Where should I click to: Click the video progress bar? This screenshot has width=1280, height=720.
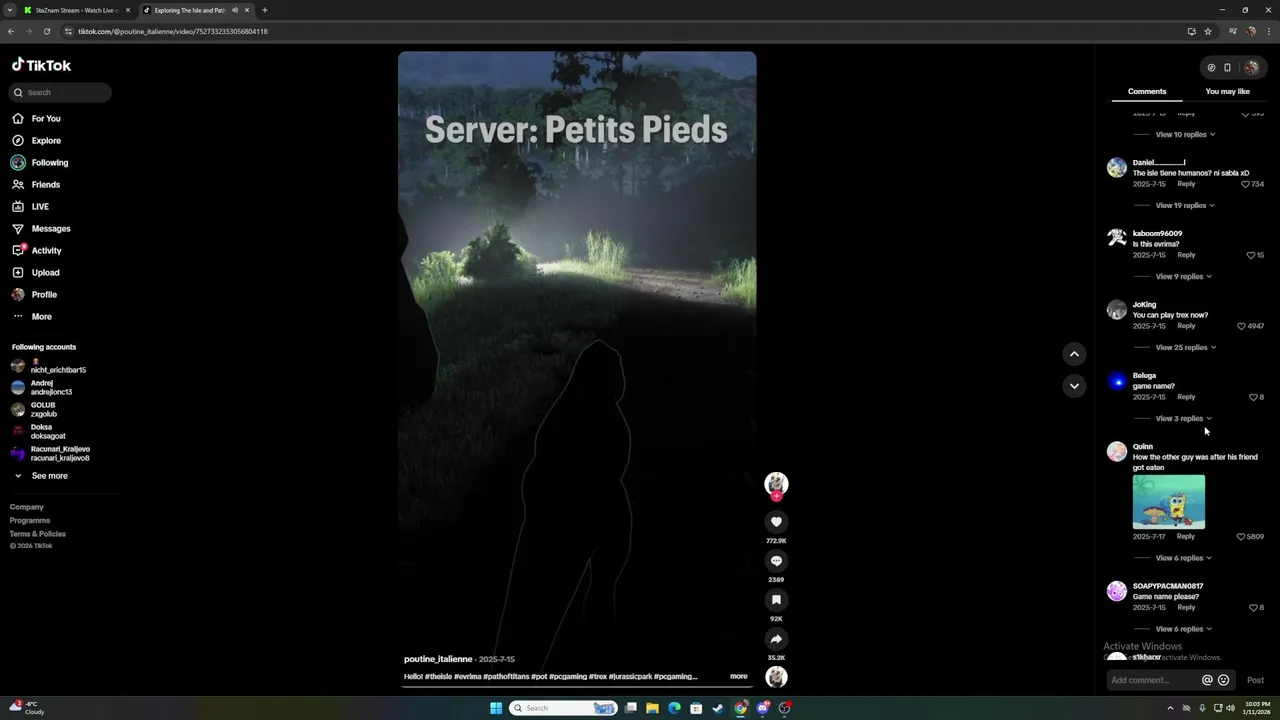tap(577, 689)
